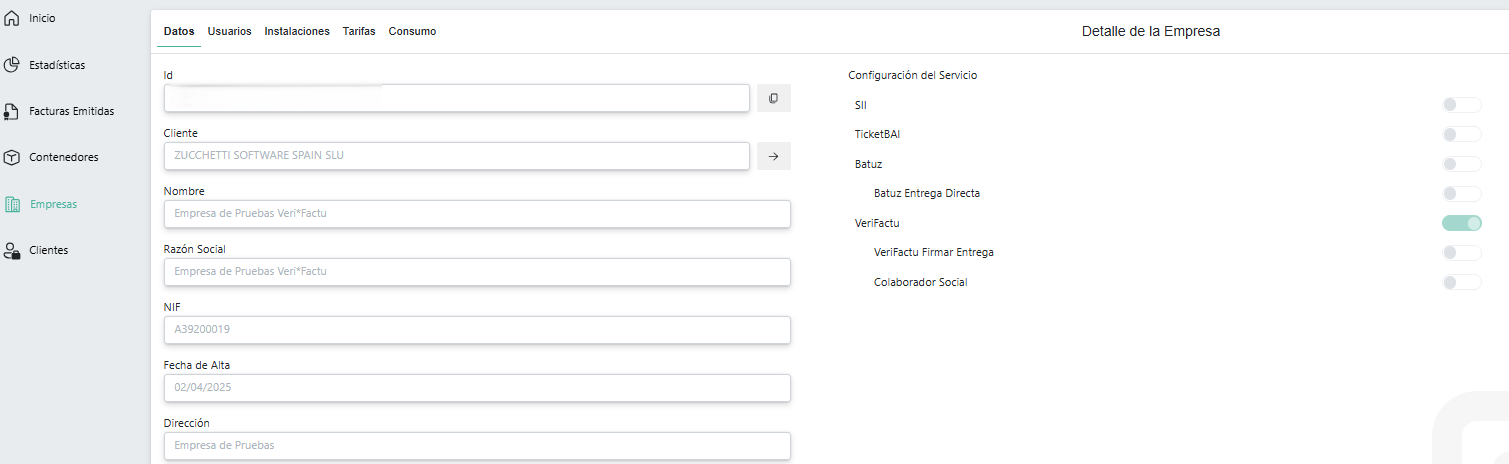
Task: Toggle VeriFactu Firmar Entrega switch
Action: click(x=1461, y=252)
